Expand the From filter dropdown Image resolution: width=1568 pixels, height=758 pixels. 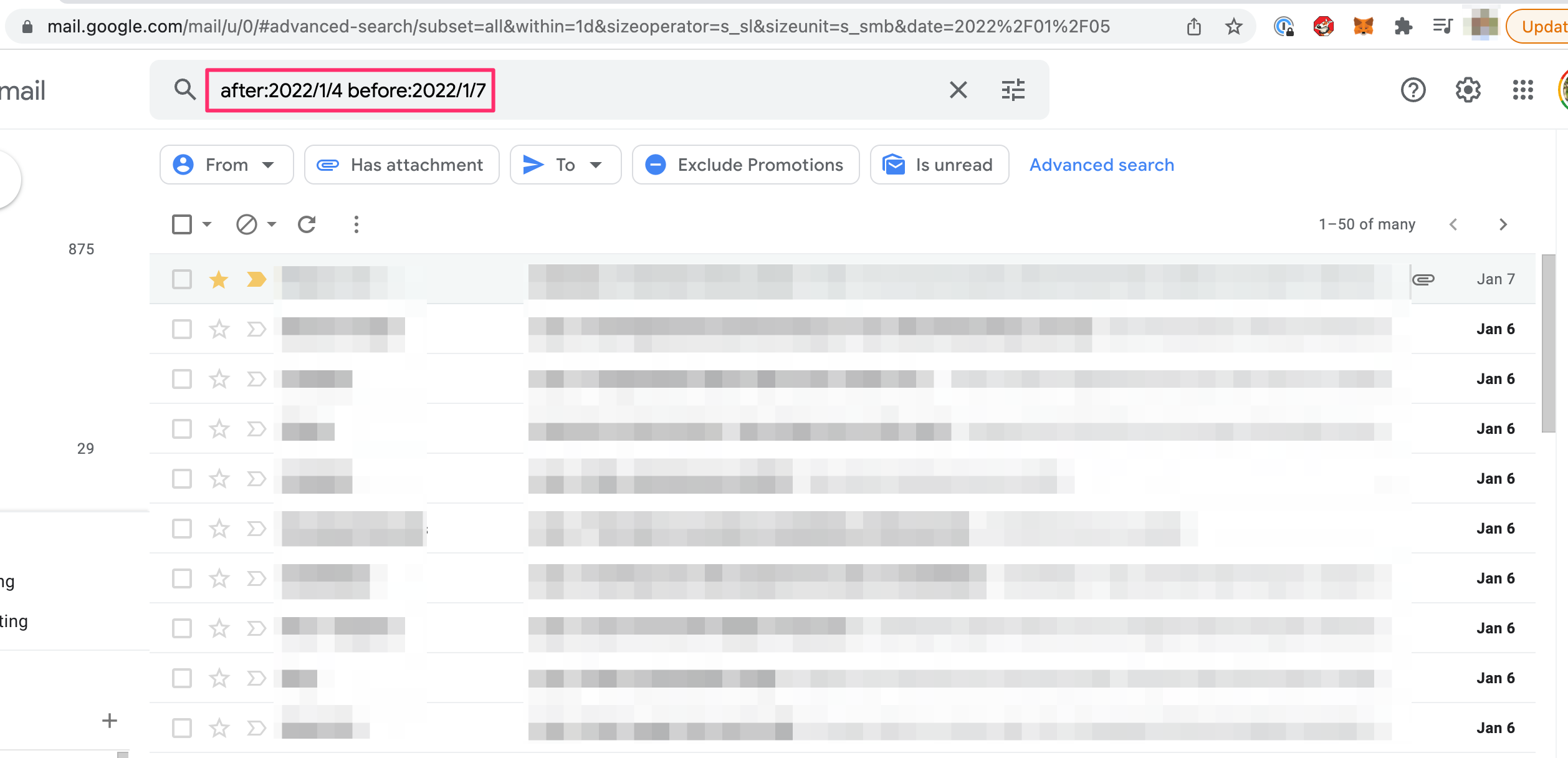(268, 165)
